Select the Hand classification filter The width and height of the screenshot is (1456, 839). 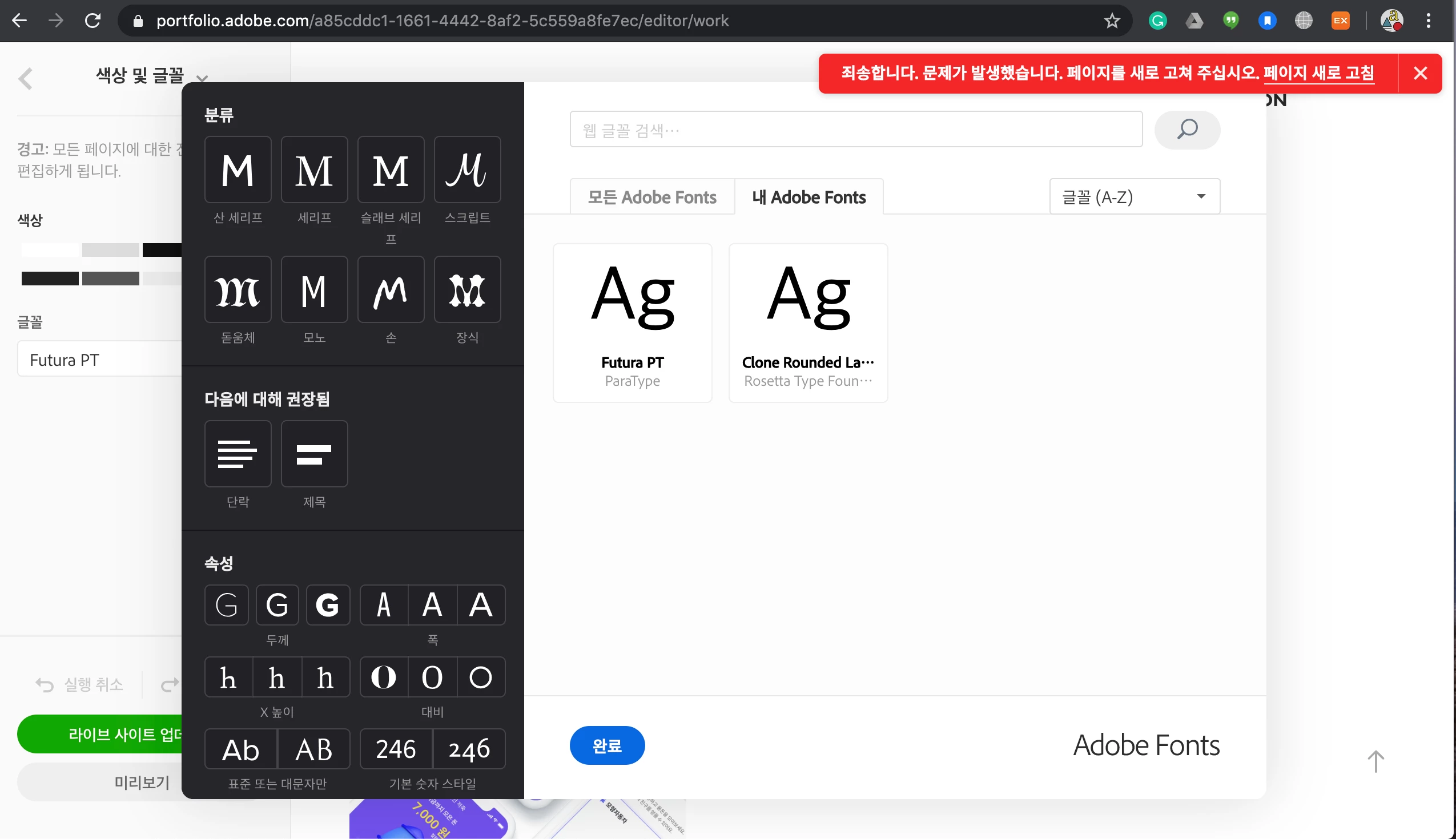coord(391,290)
